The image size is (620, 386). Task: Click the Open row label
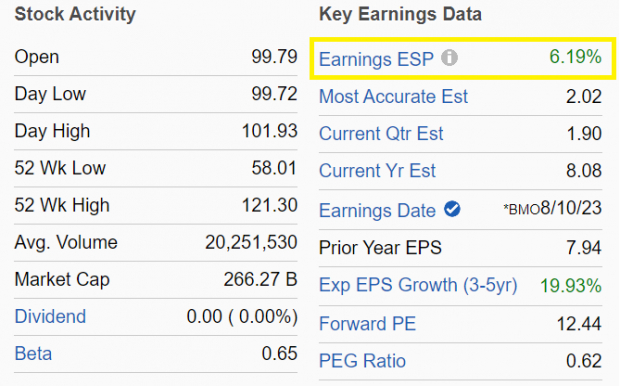[37, 57]
